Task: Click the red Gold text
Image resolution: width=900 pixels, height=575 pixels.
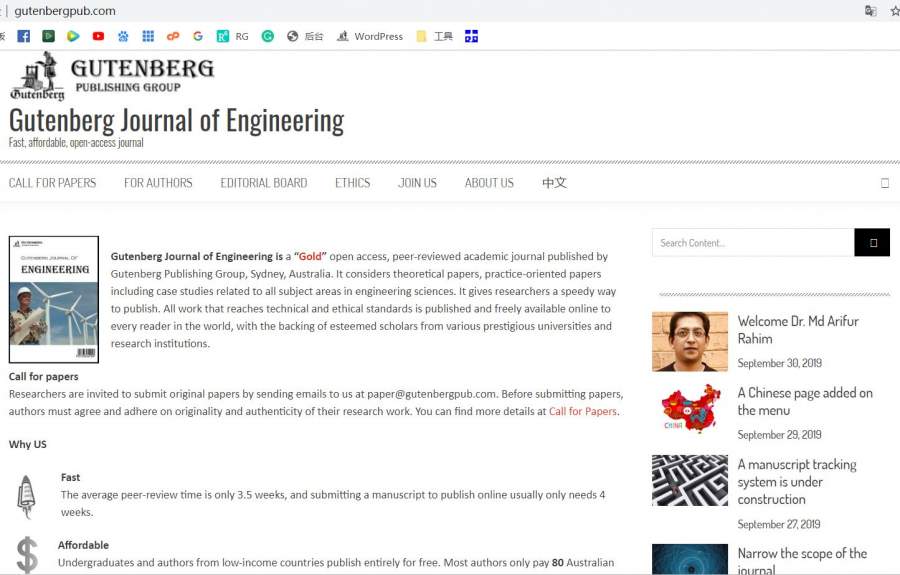Action: click(x=310, y=257)
